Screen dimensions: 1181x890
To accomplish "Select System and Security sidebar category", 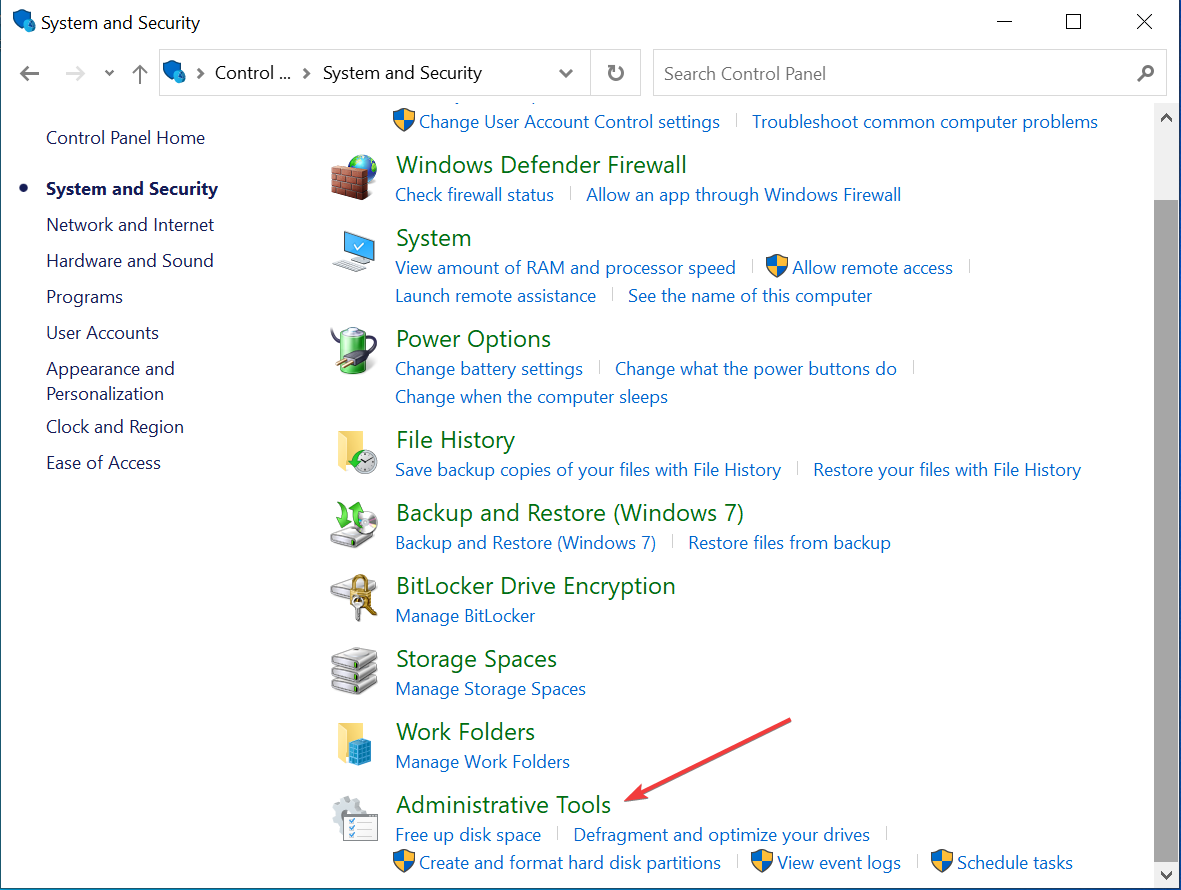I will 132,188.
